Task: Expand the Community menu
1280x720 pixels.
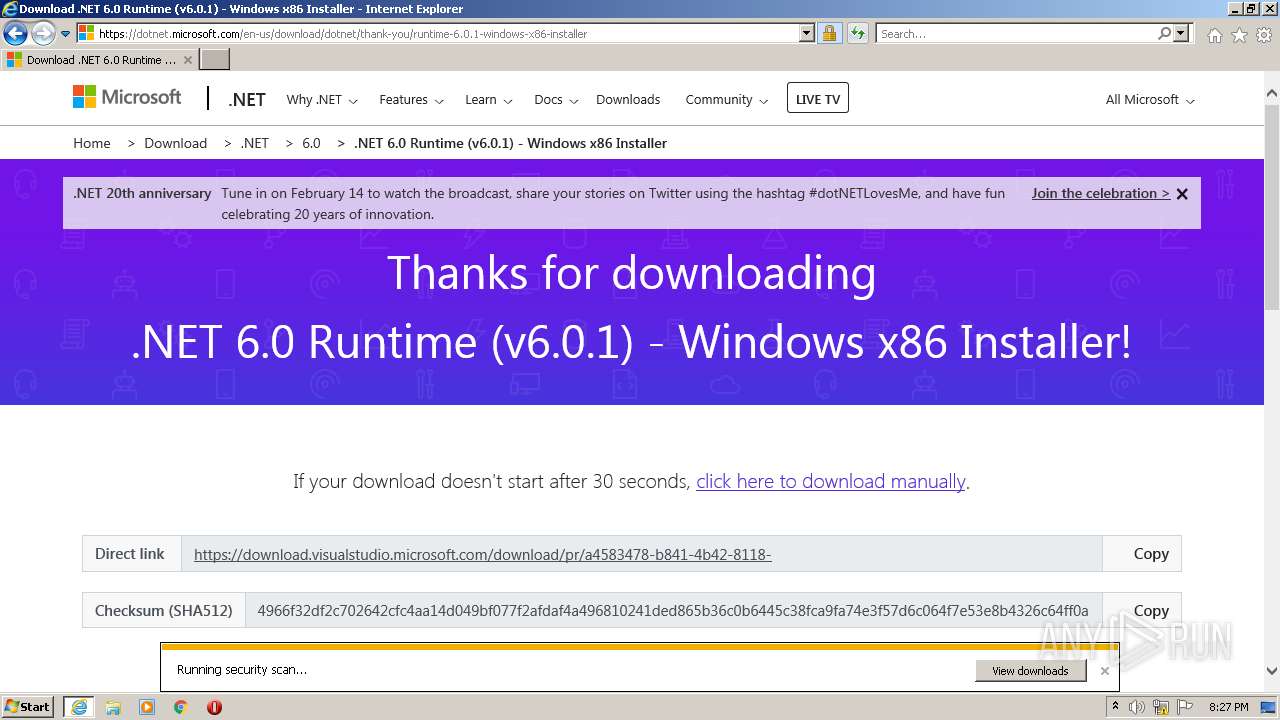Action: point(726,100)
